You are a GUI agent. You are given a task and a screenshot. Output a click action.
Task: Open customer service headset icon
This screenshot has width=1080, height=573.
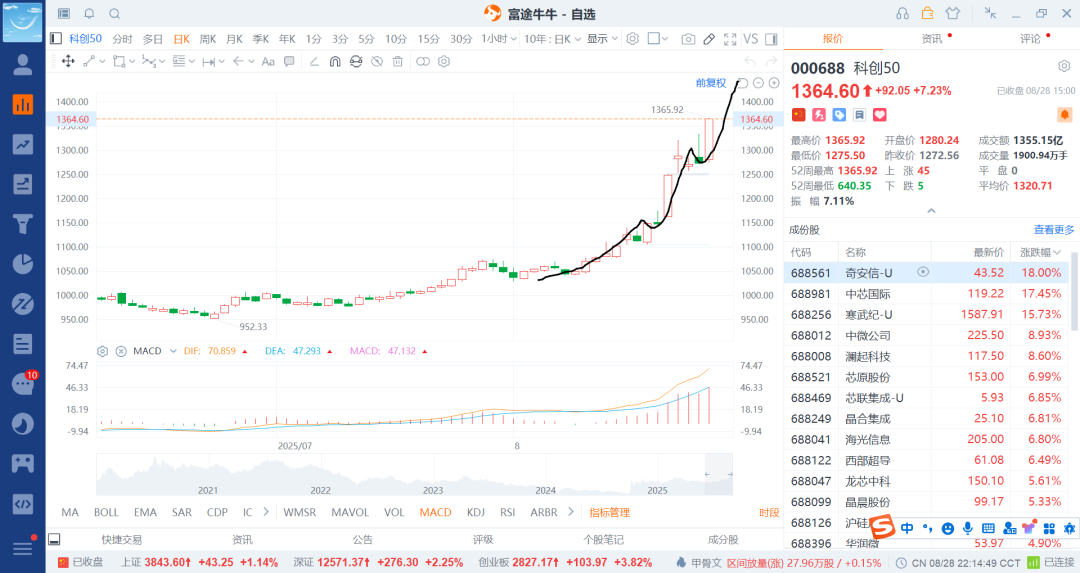click(902, 14)
